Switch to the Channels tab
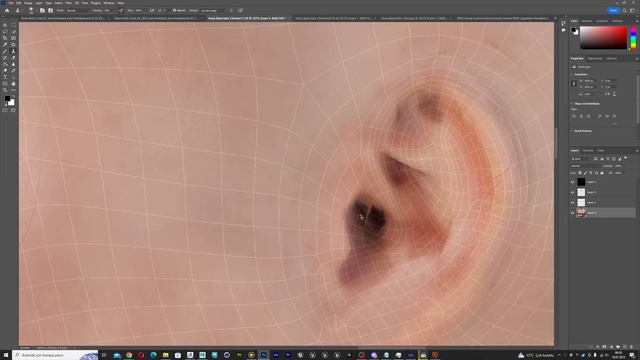The image size is (640, 360). tap(588, 151)
